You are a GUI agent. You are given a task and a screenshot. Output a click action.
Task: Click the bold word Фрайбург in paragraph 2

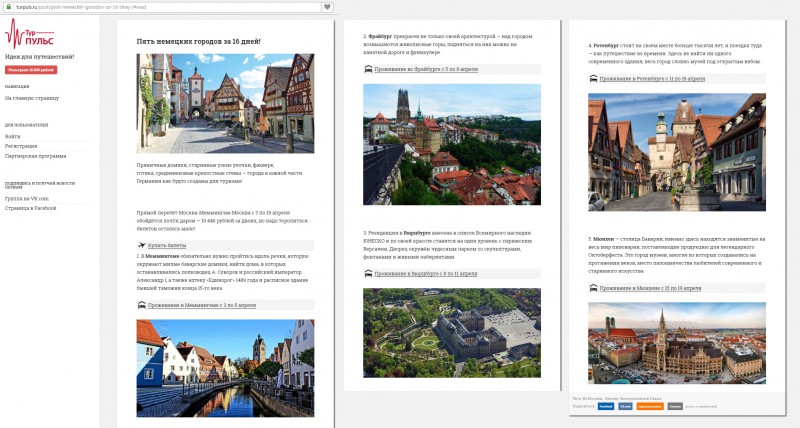(x=380, y=36)
